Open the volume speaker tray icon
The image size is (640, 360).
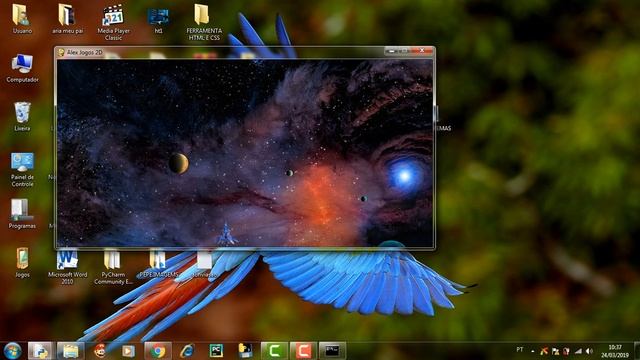click(589, 351)
